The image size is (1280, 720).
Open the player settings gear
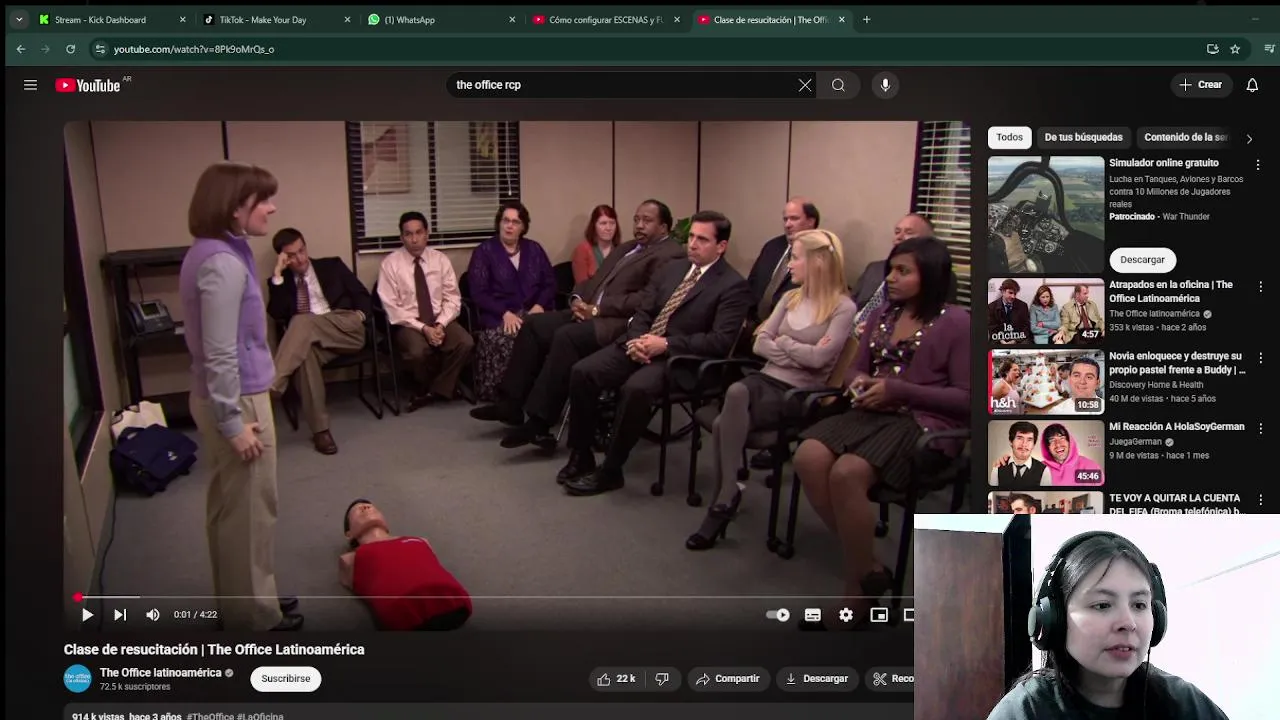click(846, 615)
